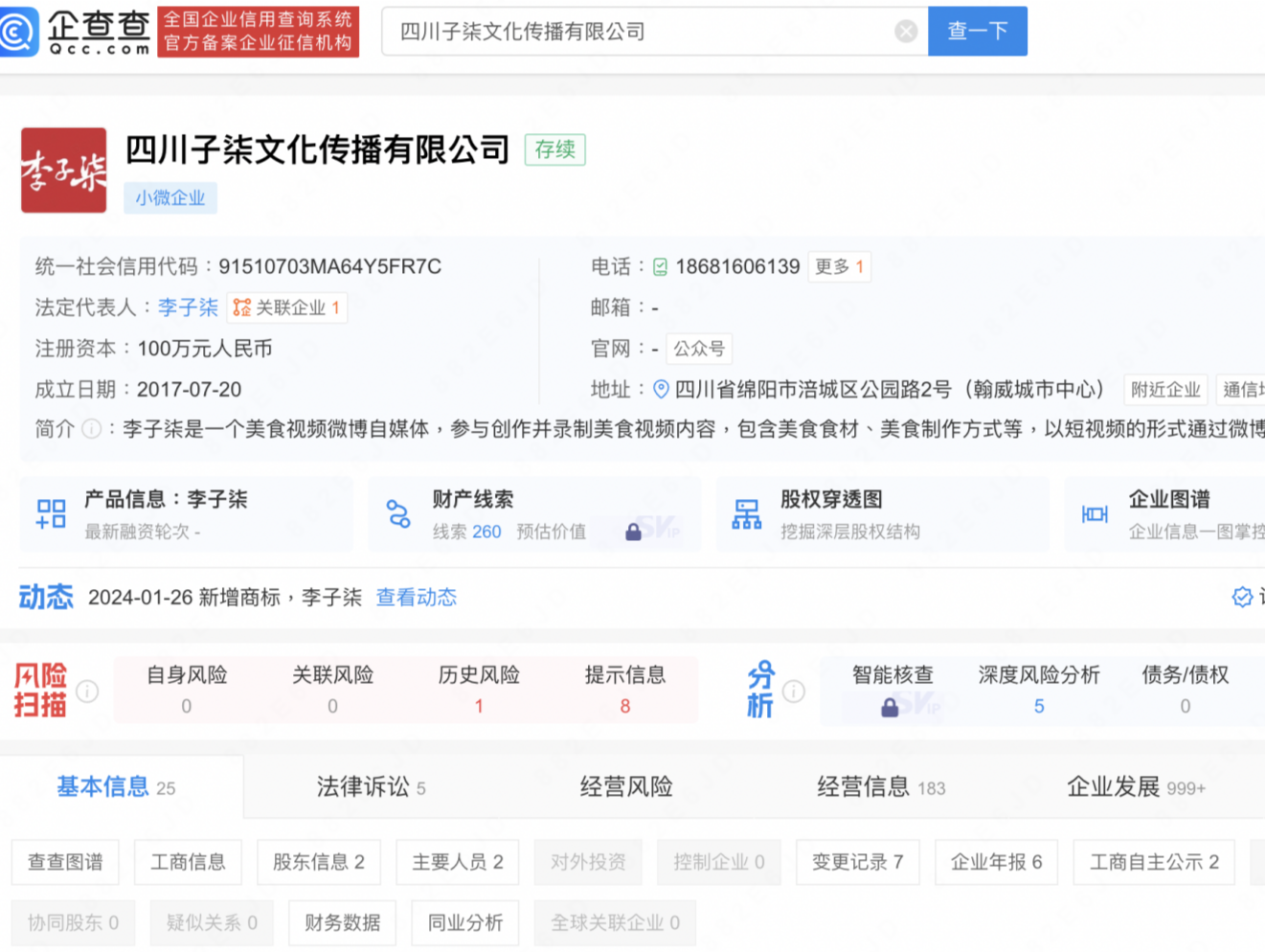1265x952 pixels.
Task: Jump to the 查查图谱 section
Action: pyautogui.click(x=65, y=862)
